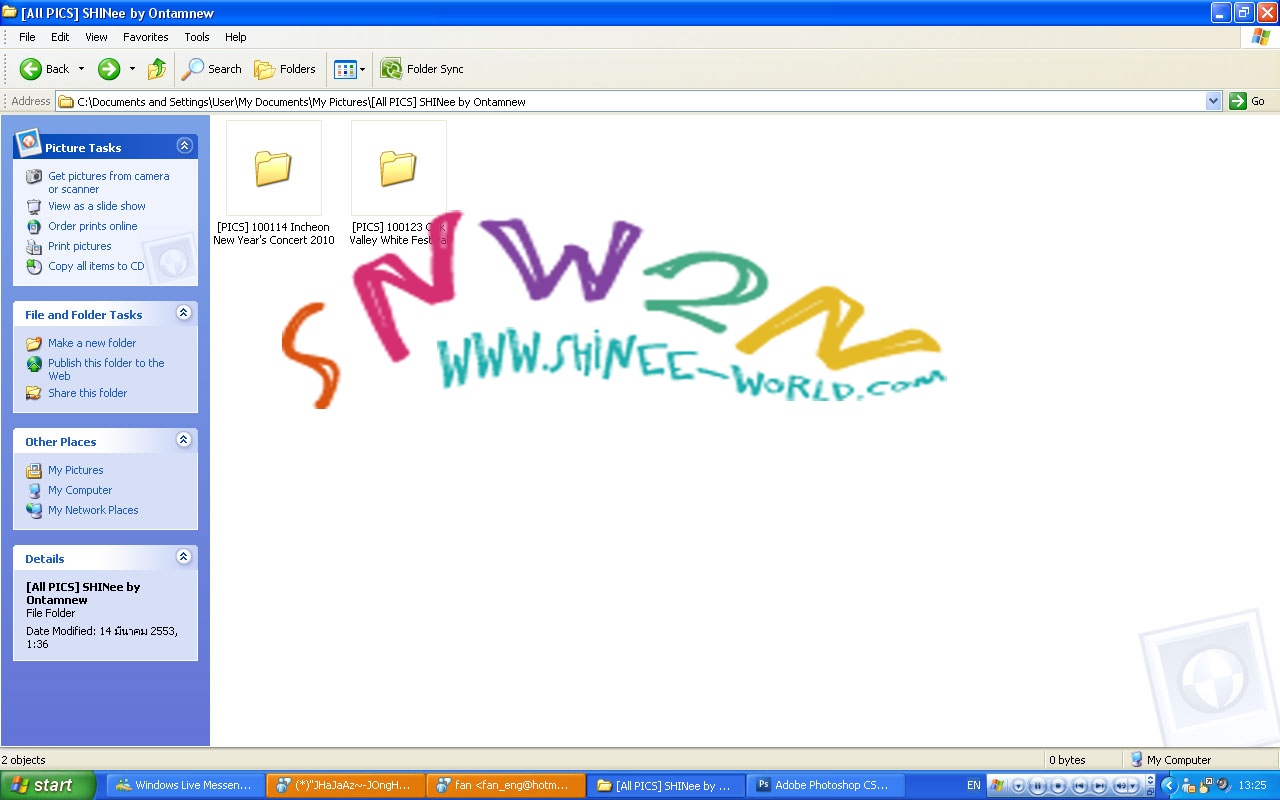Go to My Pictures in Other Places
The width and height of the screenshot is (1280, 800).
76,470
